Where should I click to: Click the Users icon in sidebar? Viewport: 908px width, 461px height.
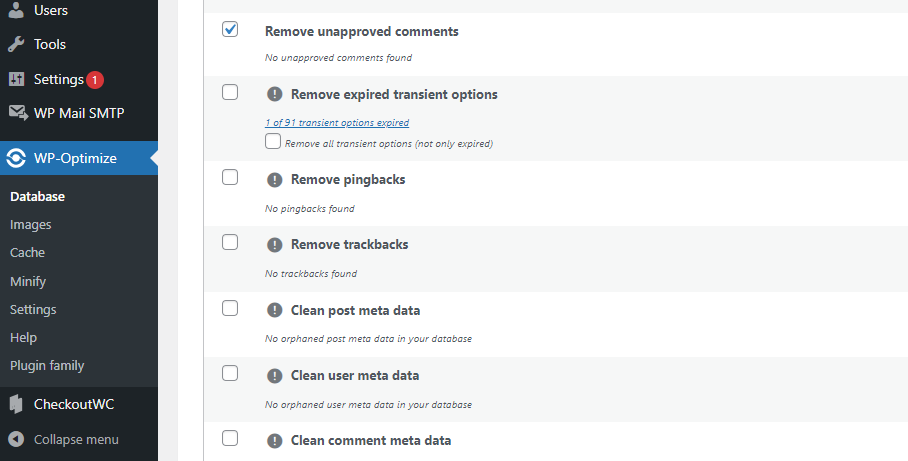pyautogui.click(x=16, y=10)
